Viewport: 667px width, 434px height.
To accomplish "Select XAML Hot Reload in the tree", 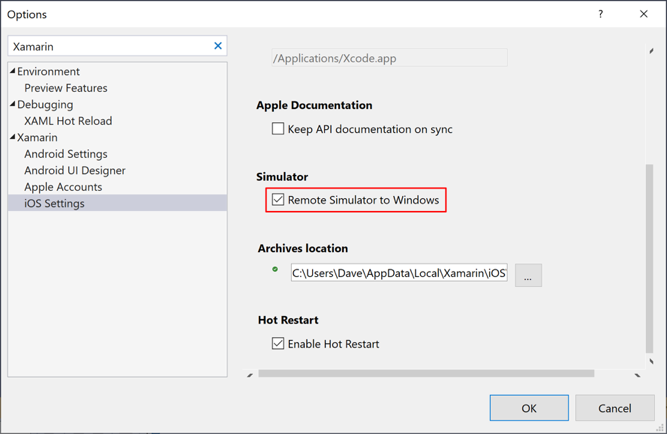I will point(68,121).
